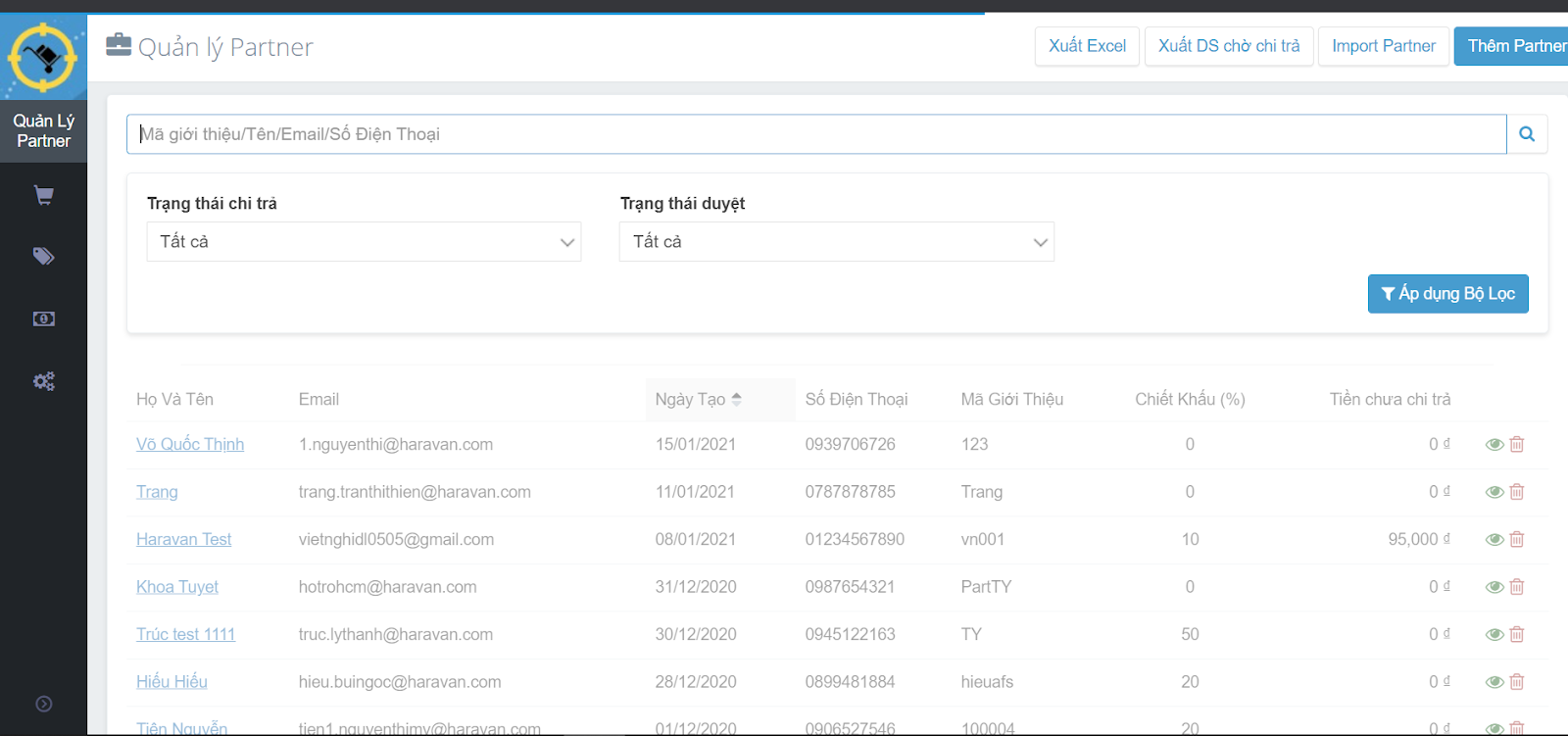Open the Trạng thái chi trả dropdown
The image size is (1568, 736).
click(364, 242)
